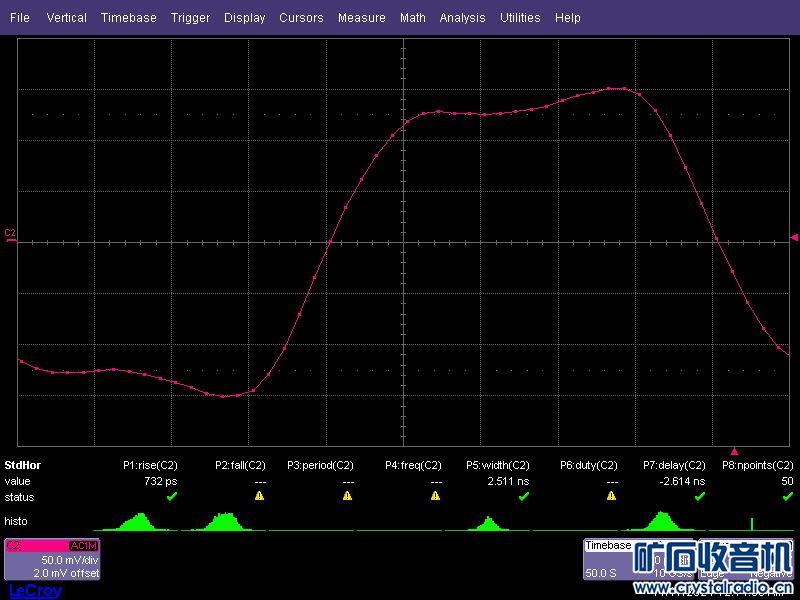
Task: Click the P2 fall warning status icon
Action: 259,496
